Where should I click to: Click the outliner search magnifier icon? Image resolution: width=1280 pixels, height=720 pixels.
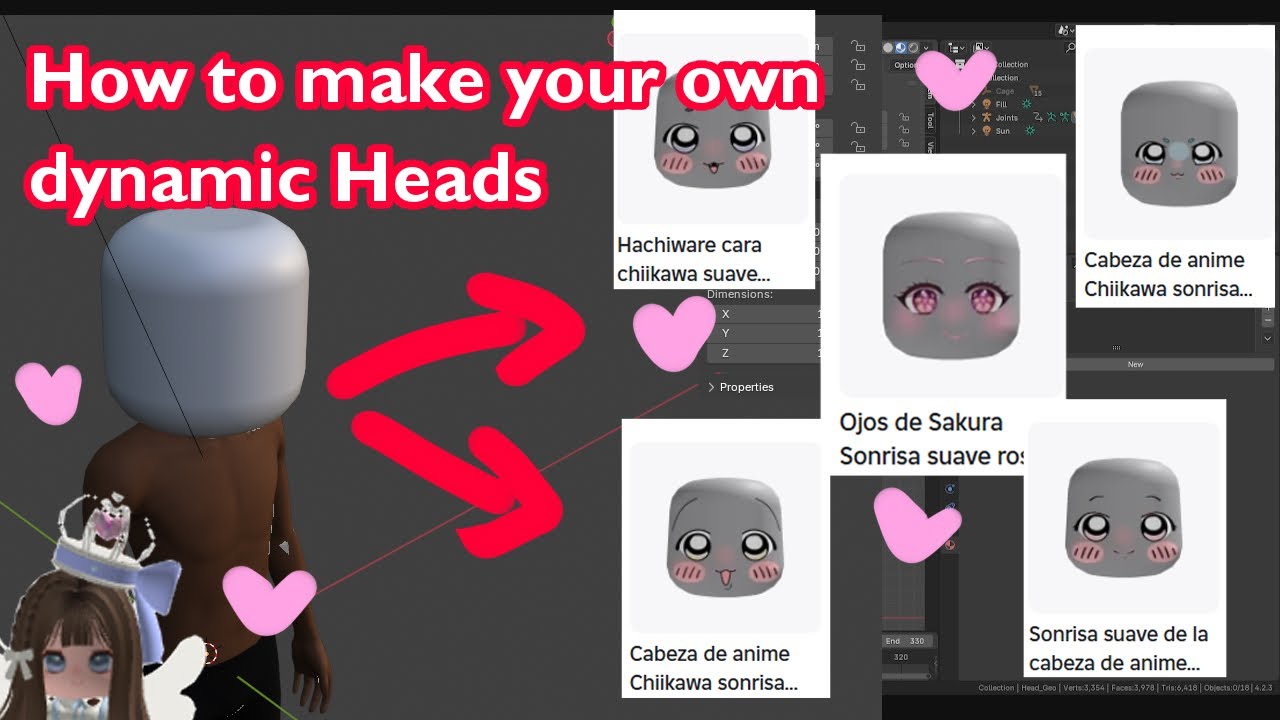pos(1071,48)
